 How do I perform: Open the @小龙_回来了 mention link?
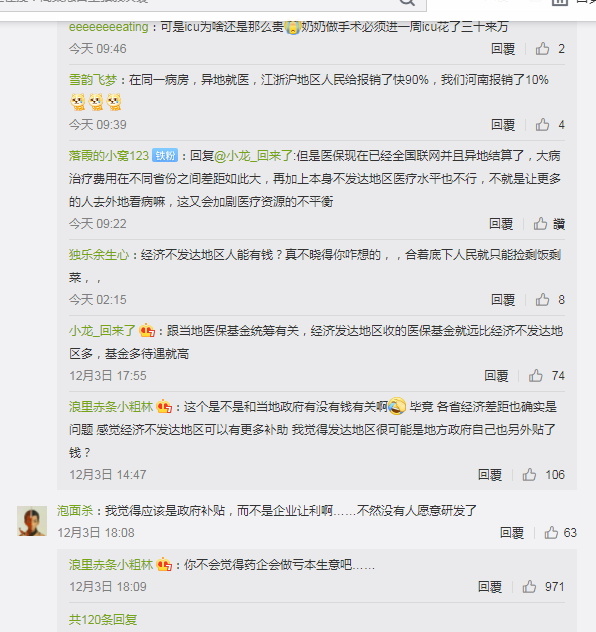pos(253,156)
